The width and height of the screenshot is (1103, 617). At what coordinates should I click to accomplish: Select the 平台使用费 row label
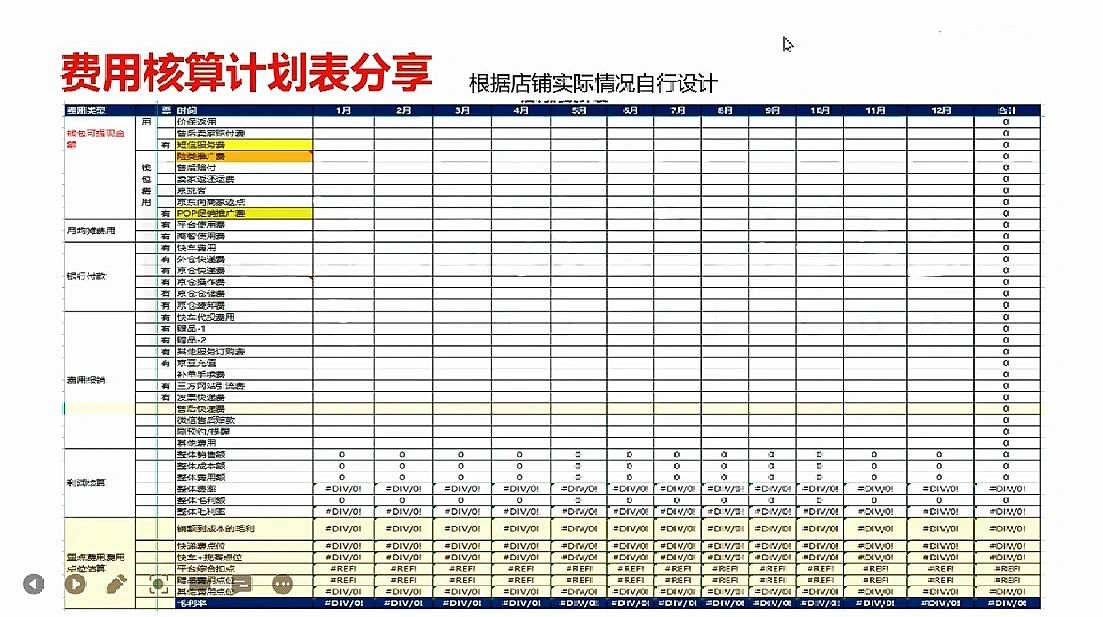point(200,225)
